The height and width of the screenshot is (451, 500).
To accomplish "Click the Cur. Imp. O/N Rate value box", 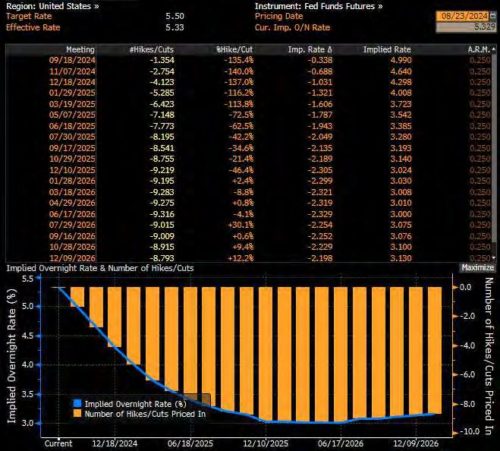I will click(466, 27).
